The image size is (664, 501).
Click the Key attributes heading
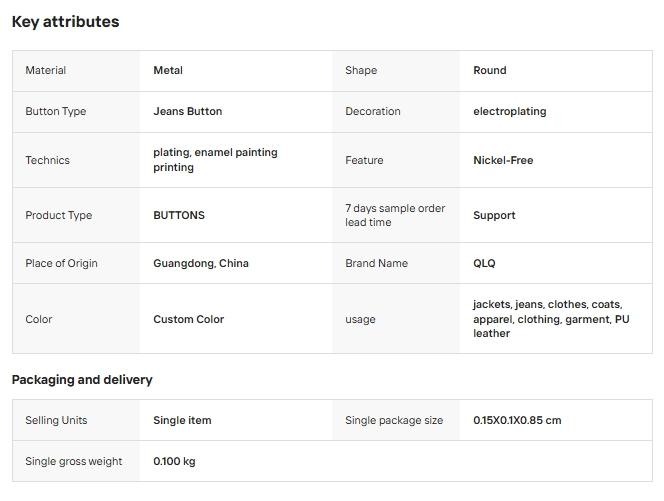(66, 22)
